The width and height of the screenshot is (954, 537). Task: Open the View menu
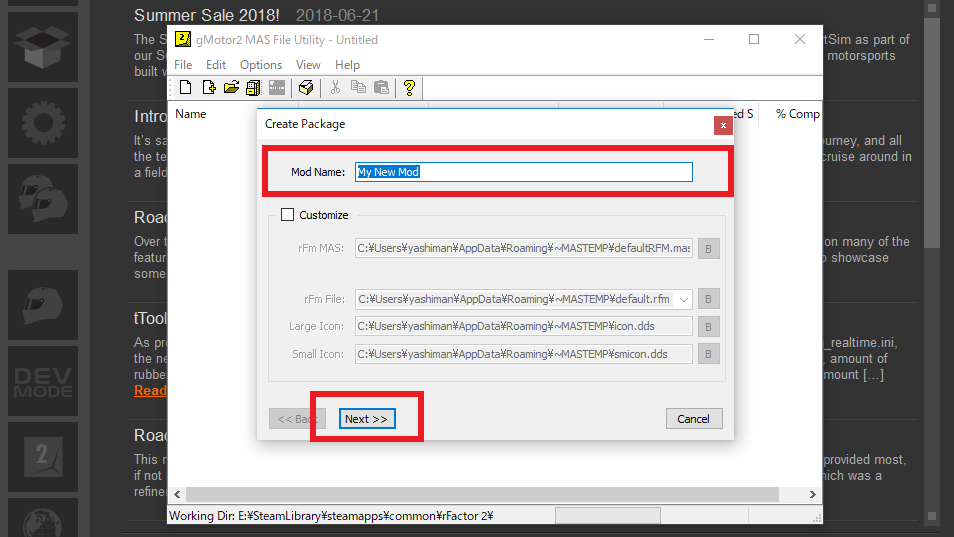[308, 65]
